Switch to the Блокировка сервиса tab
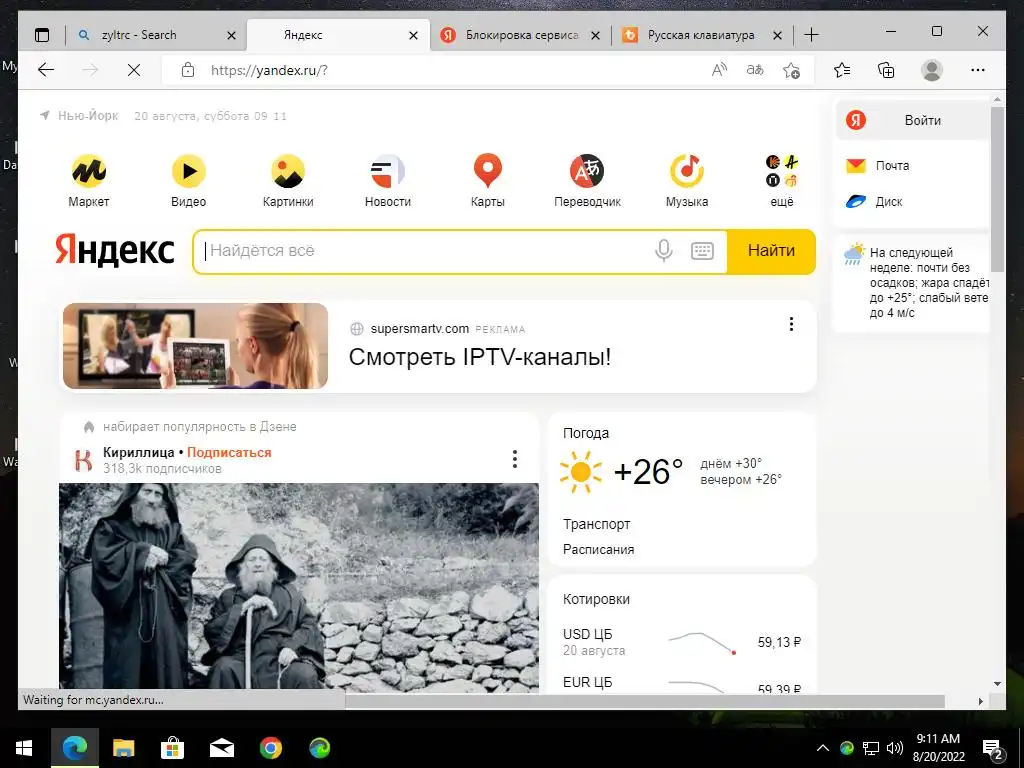Viewport: 1024px width, 768px height. pos(522,35)
